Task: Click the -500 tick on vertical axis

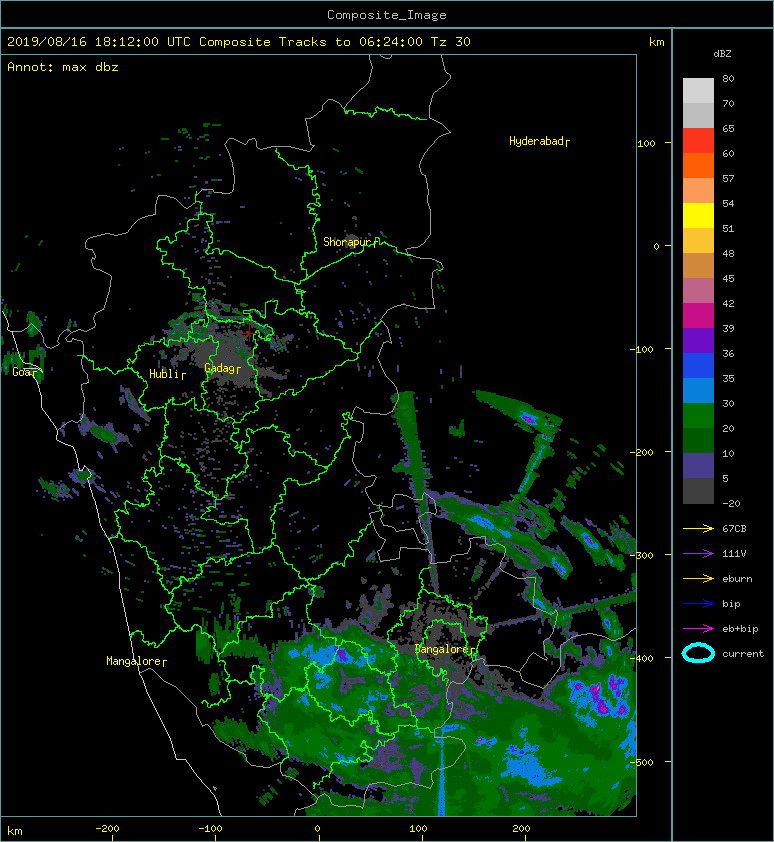Action: [x=642, y=763]
